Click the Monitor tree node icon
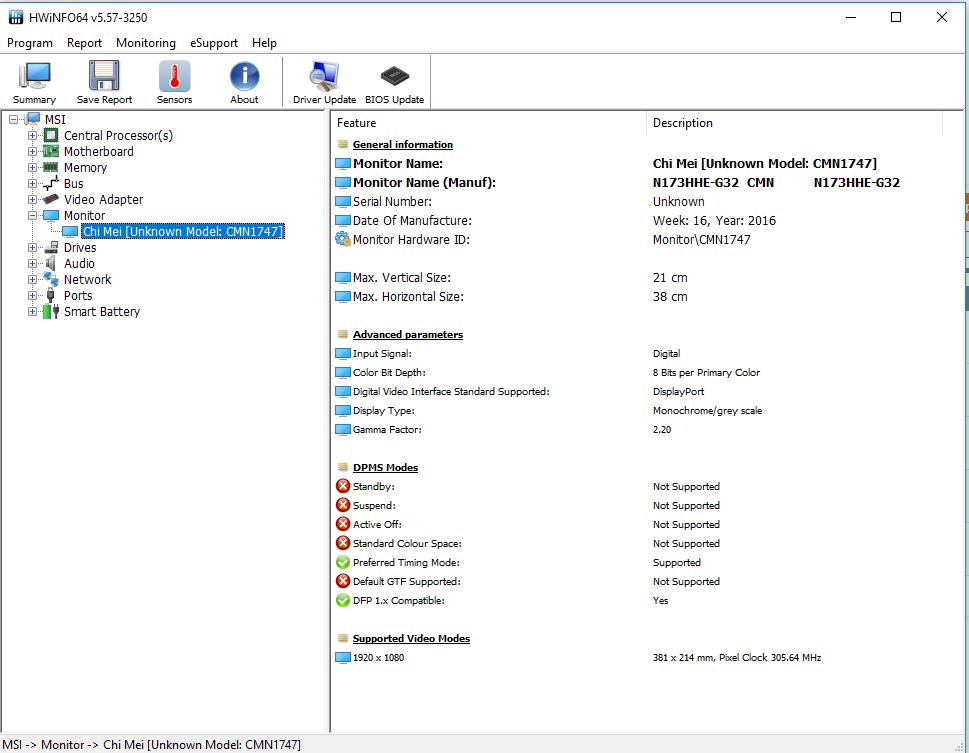The image size is (969, 753). click(51, 215)
